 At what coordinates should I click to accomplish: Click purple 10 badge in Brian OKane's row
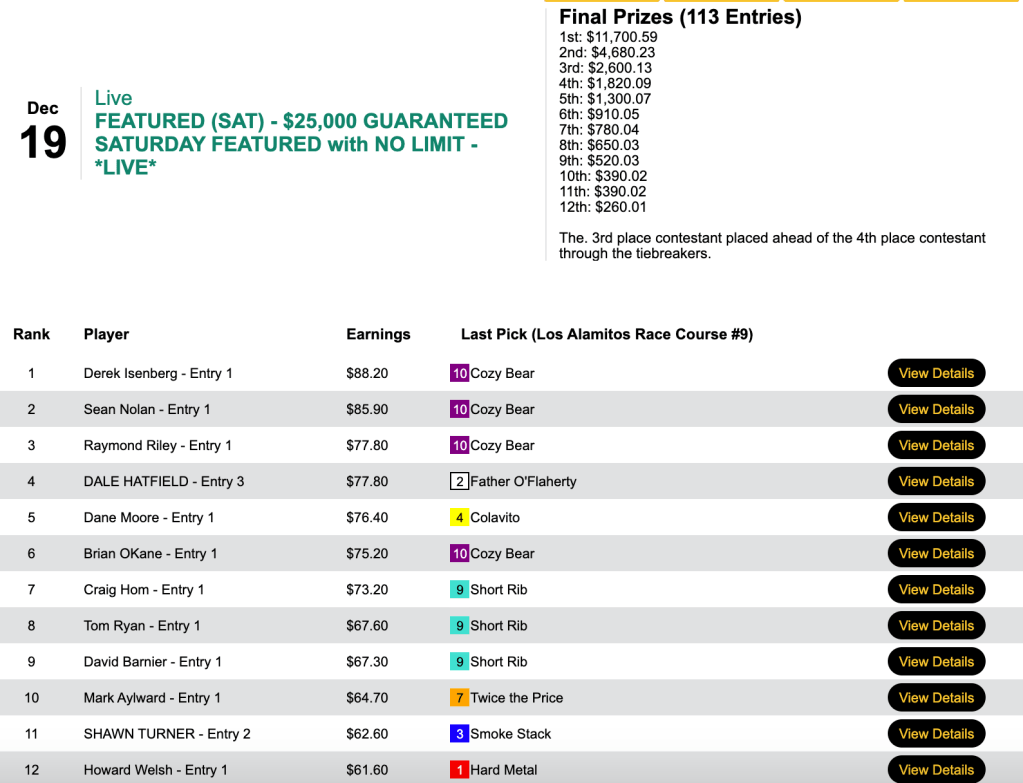pos(459,553)
